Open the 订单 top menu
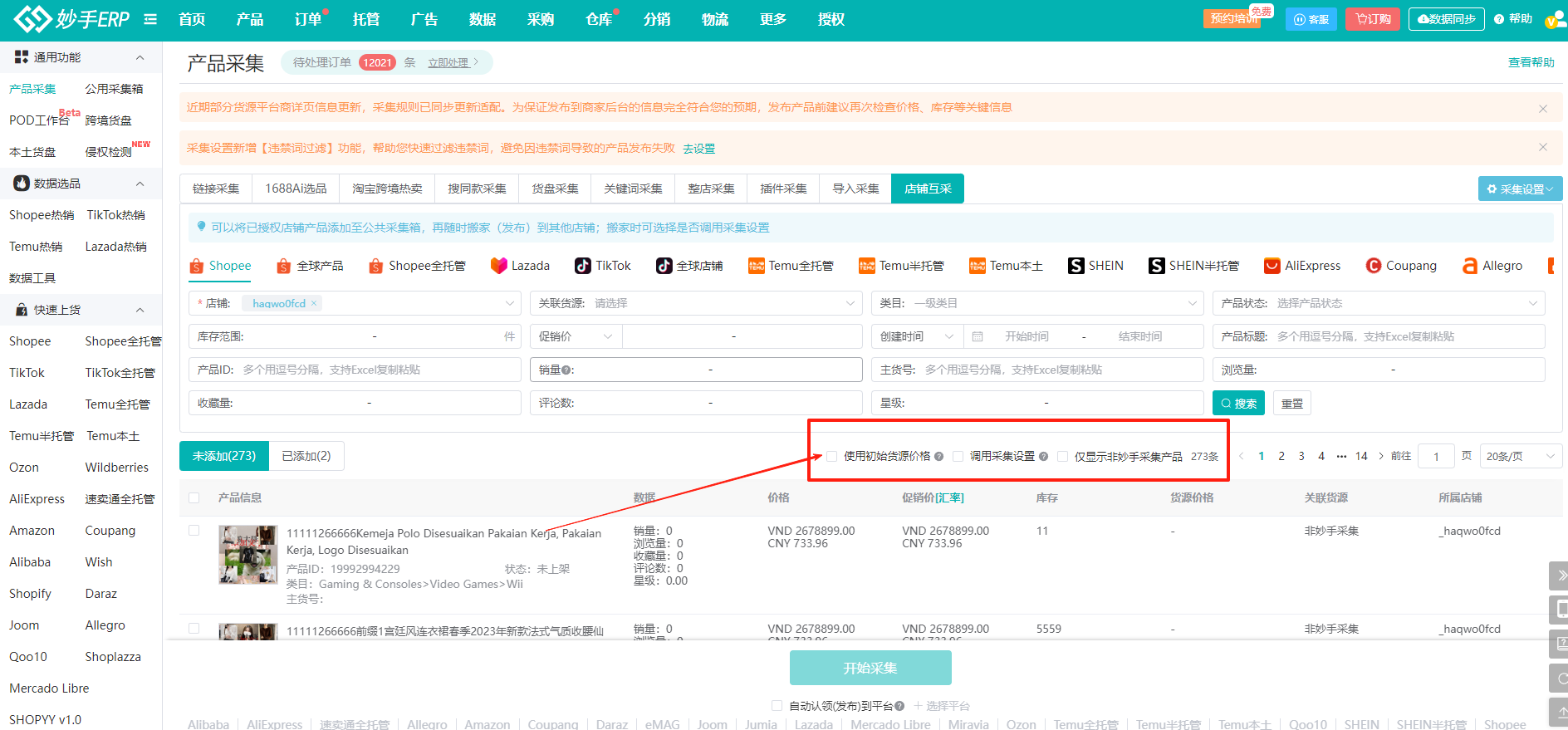The image size is (1568, 730). 308,19
